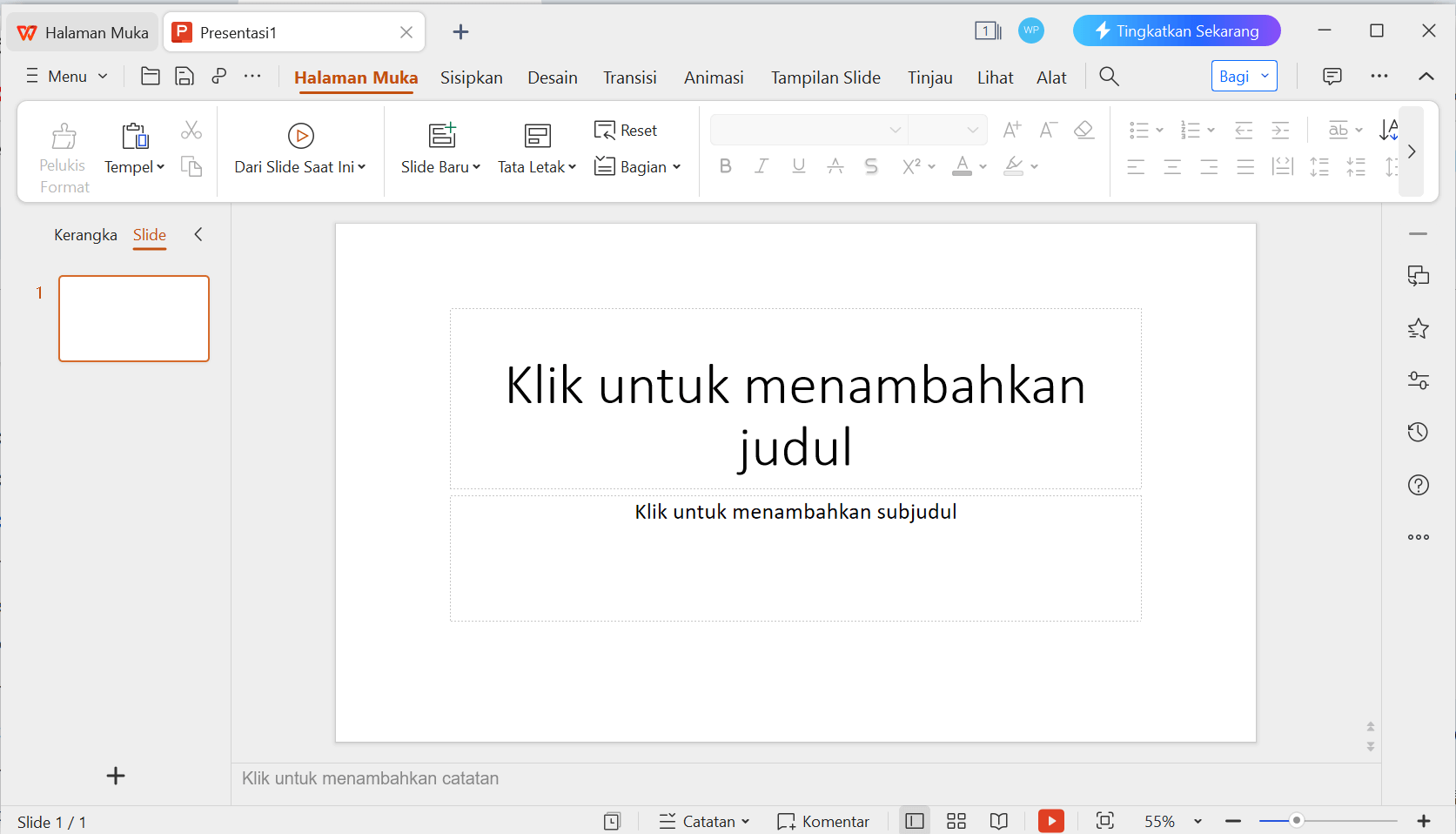Image resolution: width=1456 pixels, height=834 pixels.
Task: Open the Transisi ribbon tab
Action: point(629,77)
